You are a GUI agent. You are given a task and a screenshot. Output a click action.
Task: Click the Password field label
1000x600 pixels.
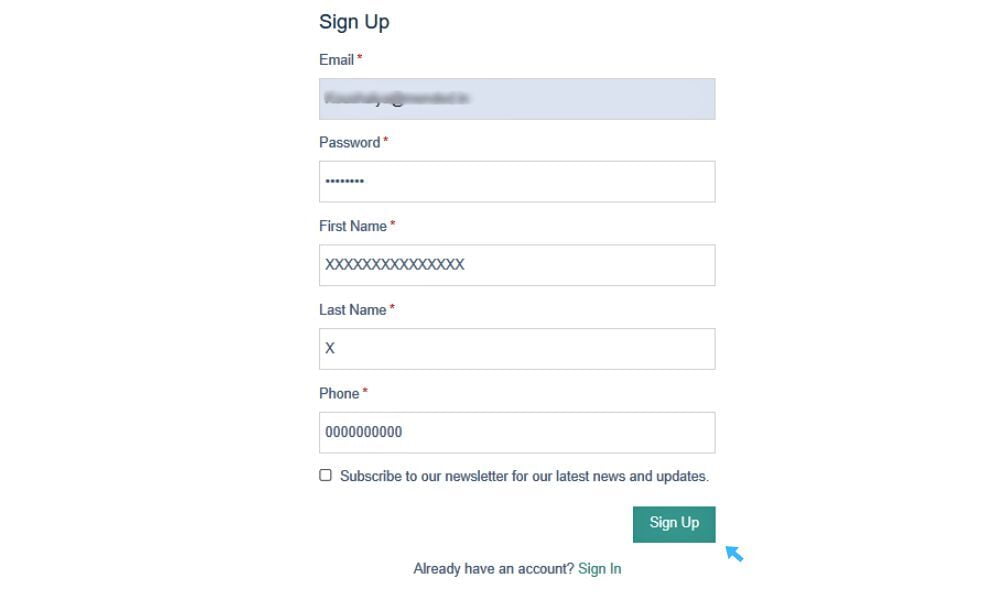349,143
